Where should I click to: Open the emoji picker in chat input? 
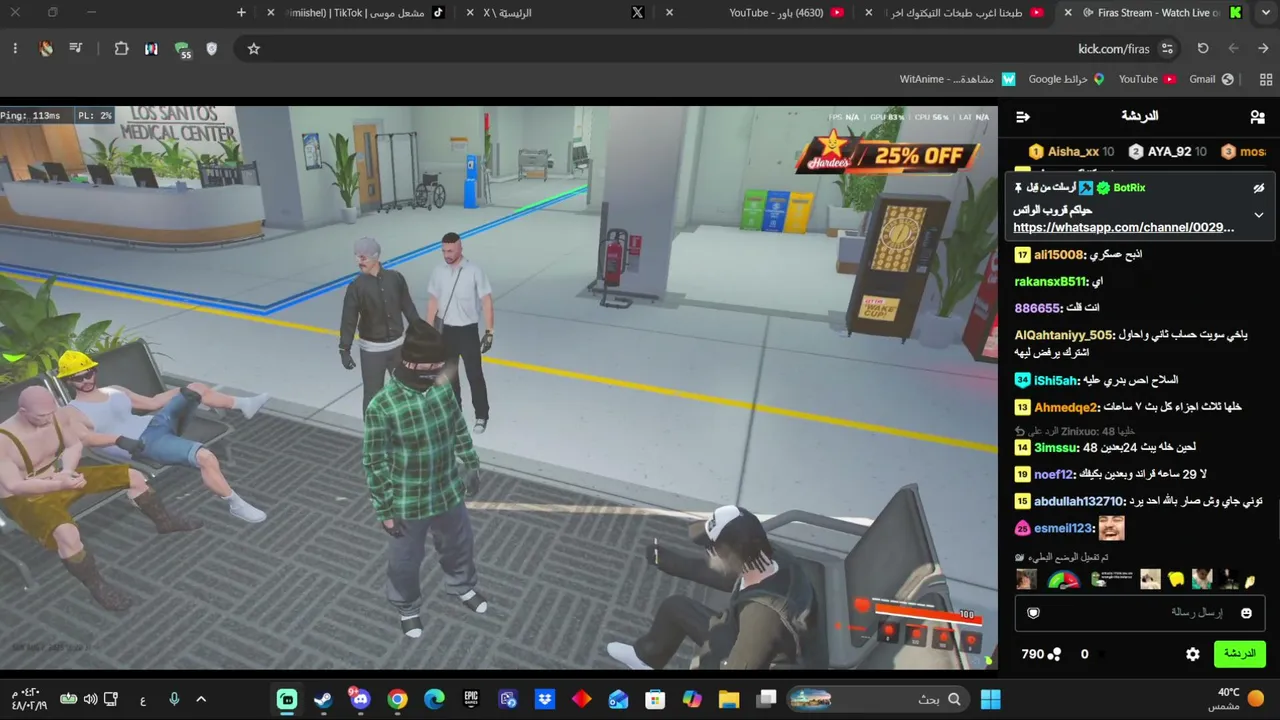(1246, 613)
